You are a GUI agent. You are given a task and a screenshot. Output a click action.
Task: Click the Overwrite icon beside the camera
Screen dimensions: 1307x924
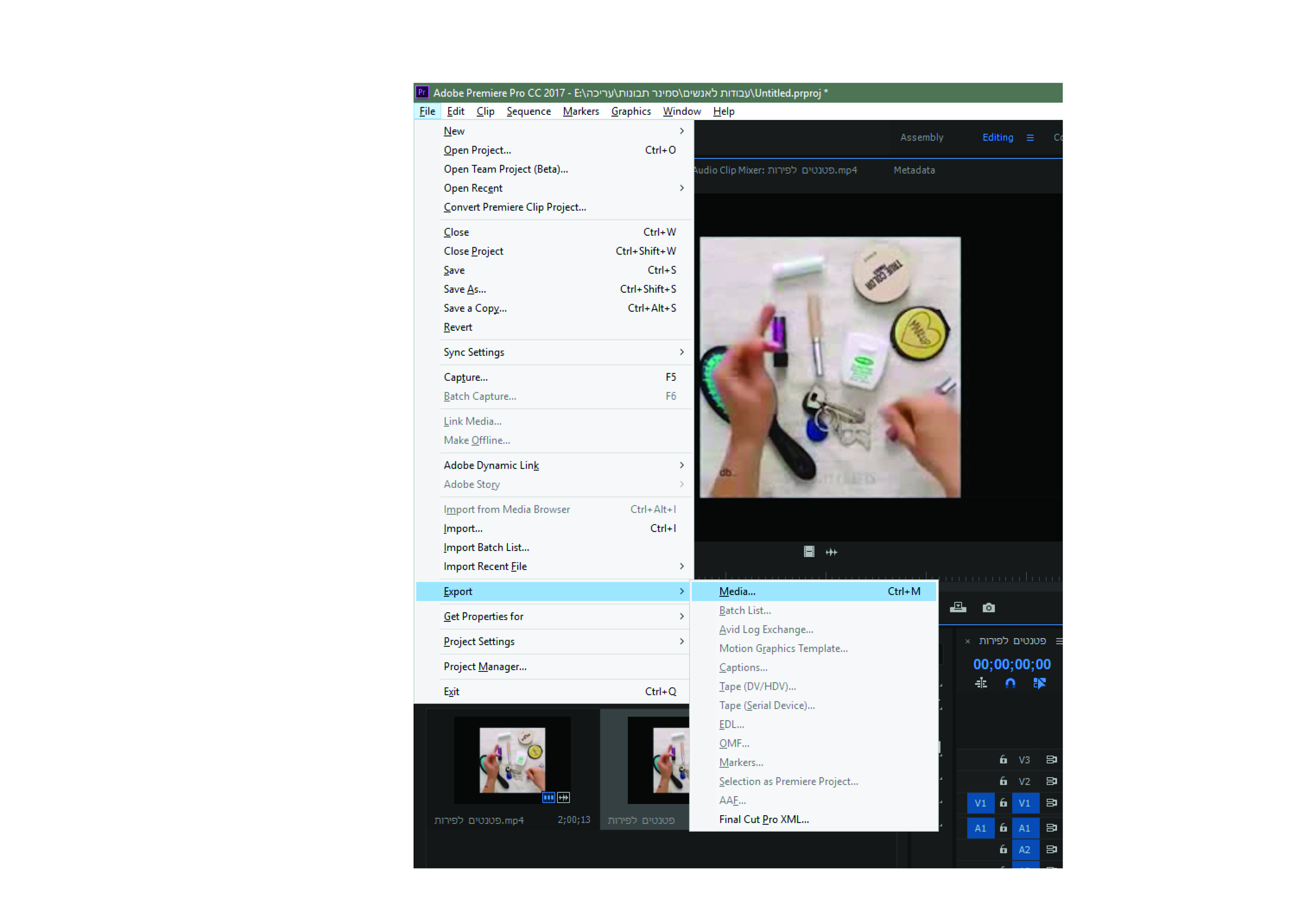point(958,607)
